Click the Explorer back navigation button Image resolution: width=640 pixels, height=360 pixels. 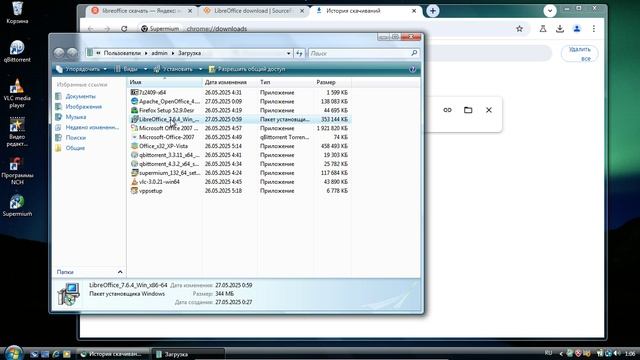[x=59, y=53]
